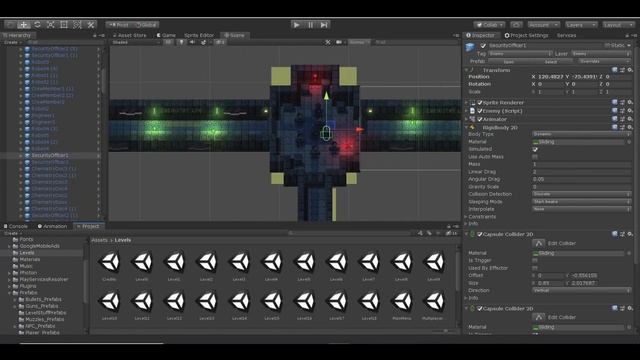Toggle scene audio speaker icon
The height and width of the screenshot is (360, 640).
192,42
